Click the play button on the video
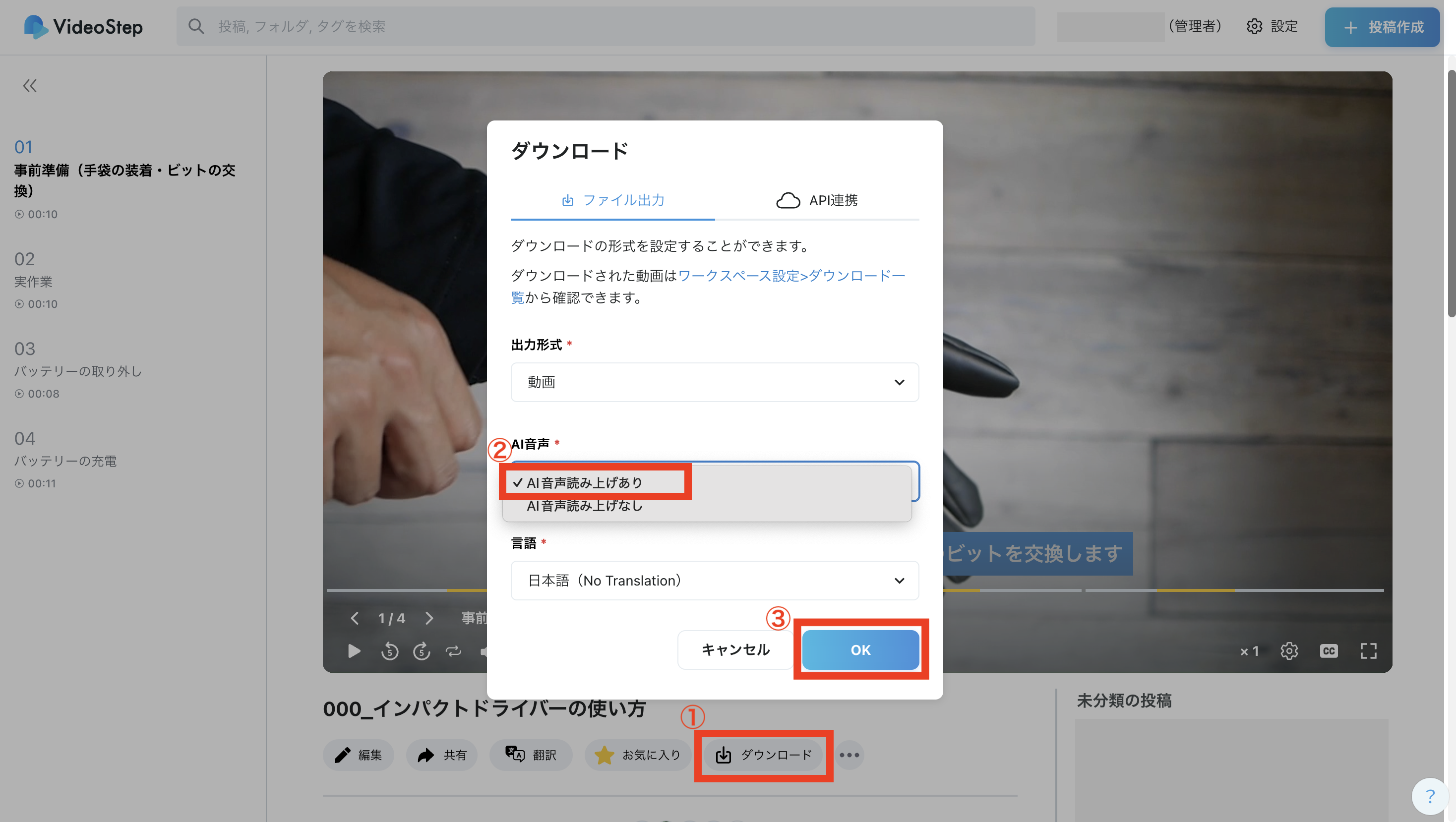1456x822 pixels. coord(354,651)
